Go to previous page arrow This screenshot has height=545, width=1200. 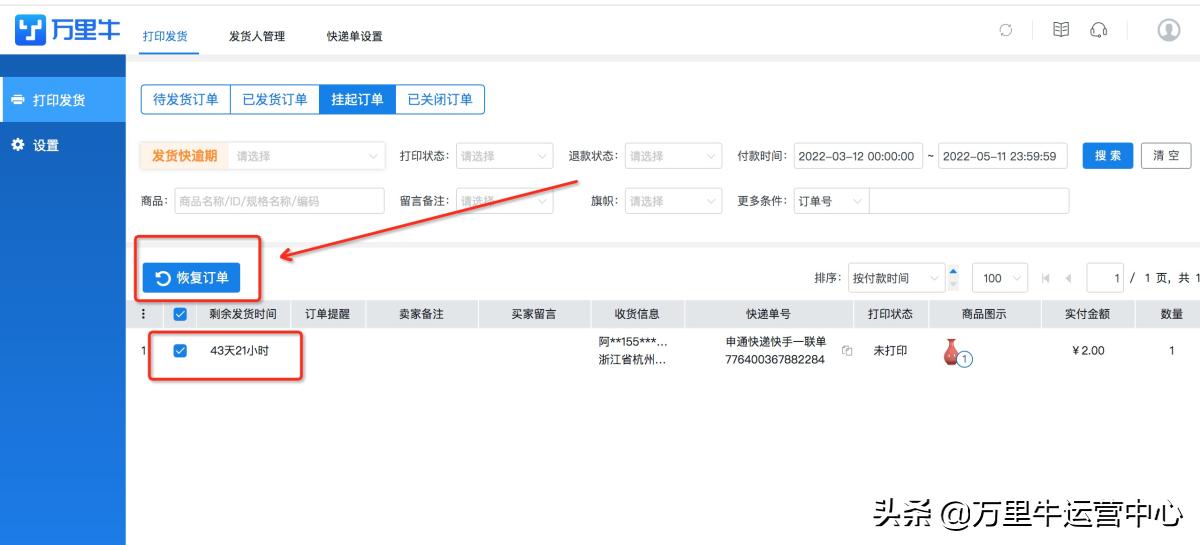point(1068,278)
